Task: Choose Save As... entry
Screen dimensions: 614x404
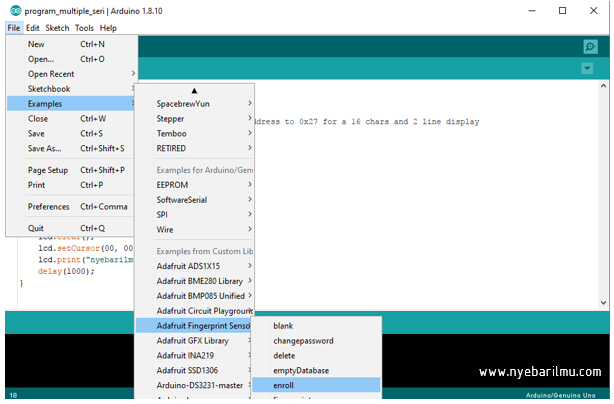Action: pyautogui.click(x=70, y=148)
